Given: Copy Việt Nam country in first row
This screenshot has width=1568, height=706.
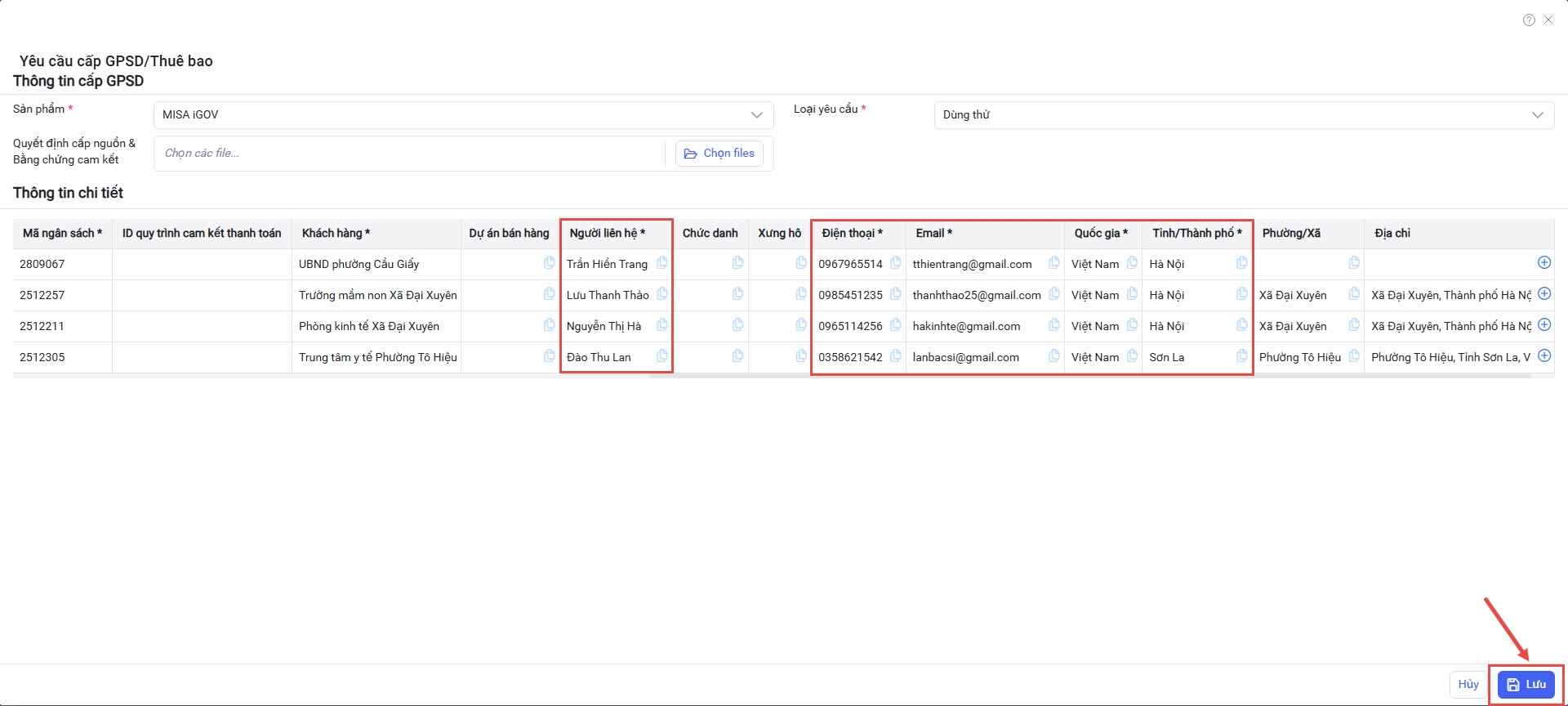Looking at the screenshot, I should [1132, 263].
